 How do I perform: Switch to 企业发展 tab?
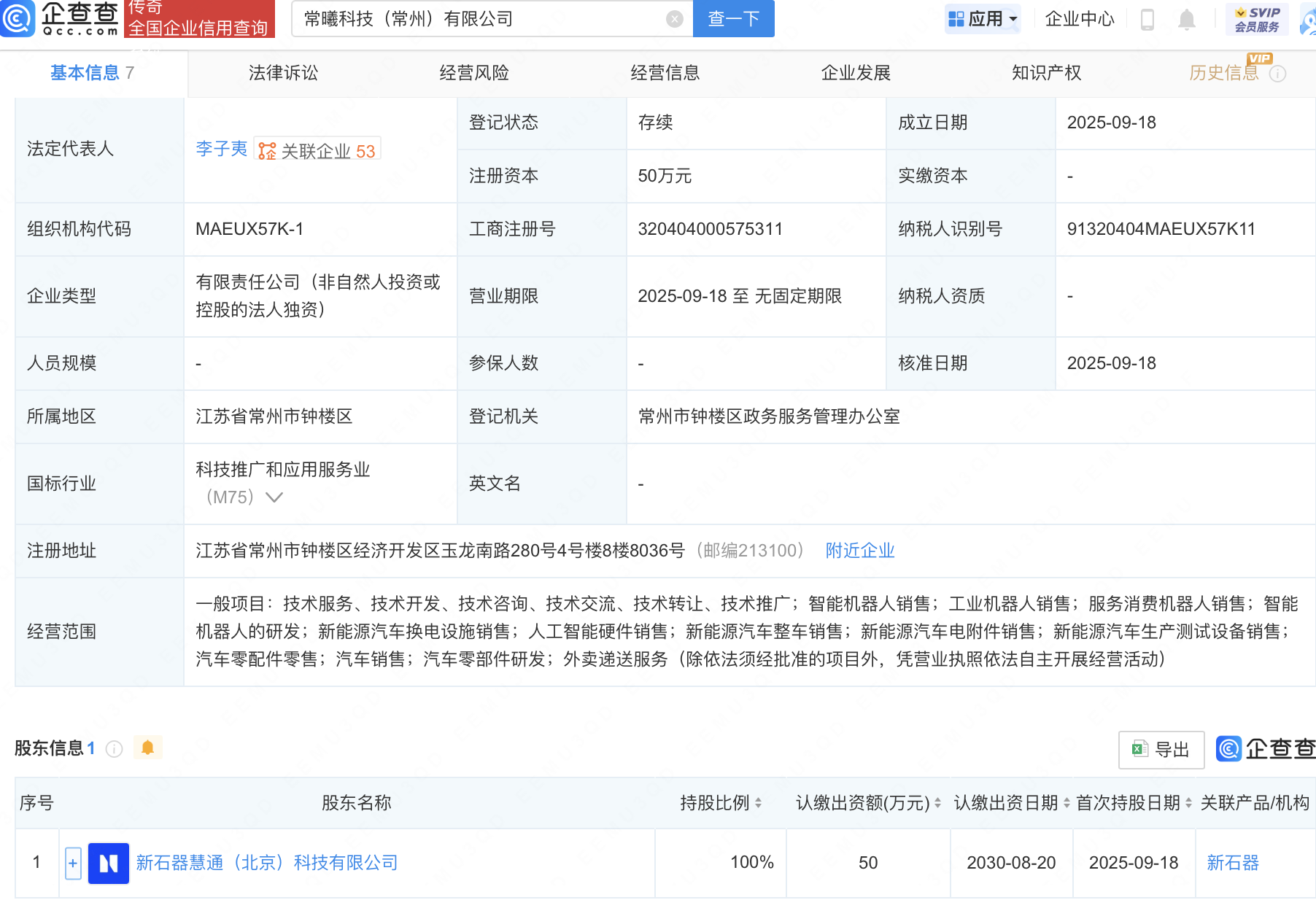[x=856, y=73]
